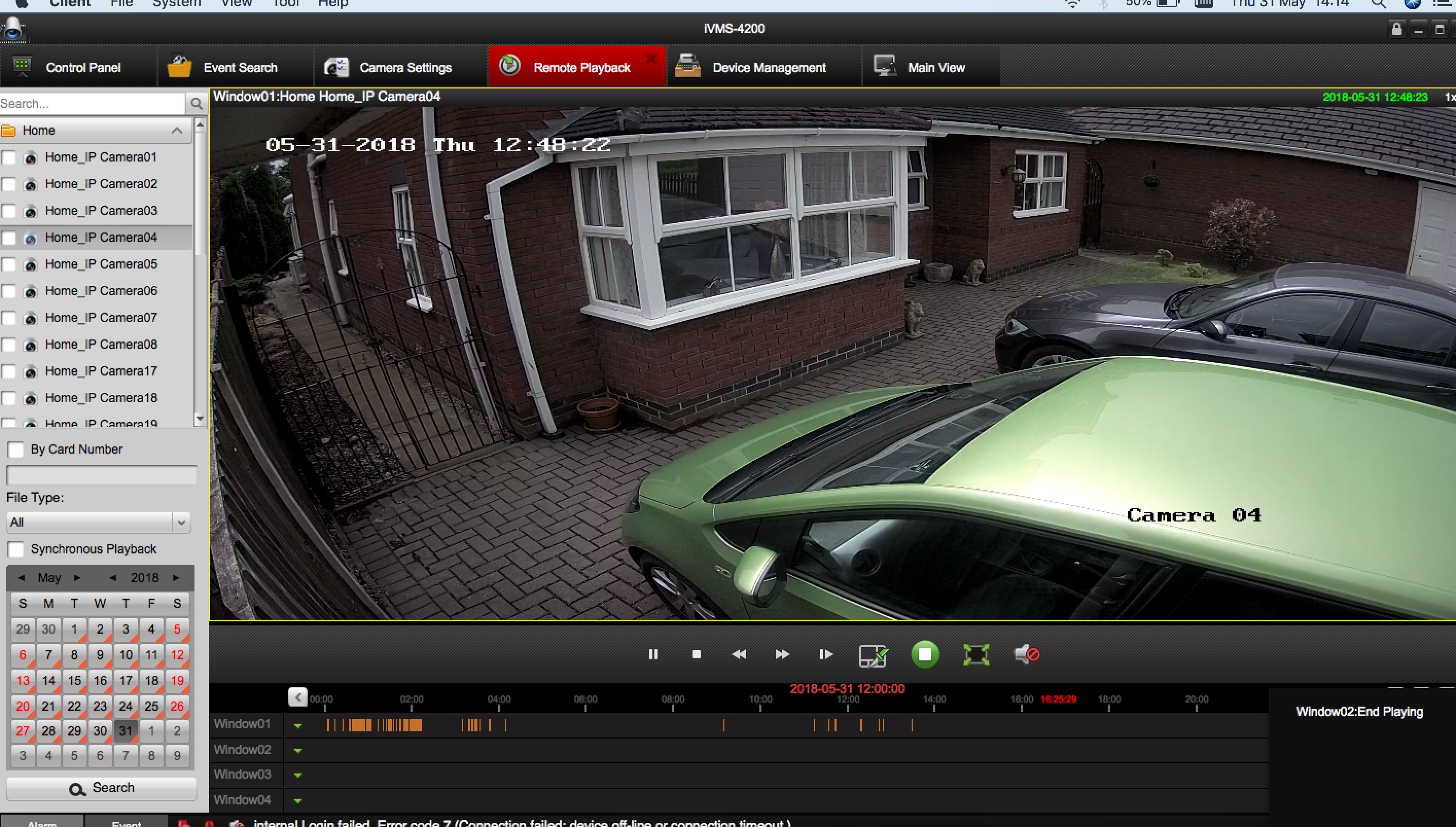Open the Tool menu in menu bar
Screen dimensions: 1456x827
[x=285, y=4]
